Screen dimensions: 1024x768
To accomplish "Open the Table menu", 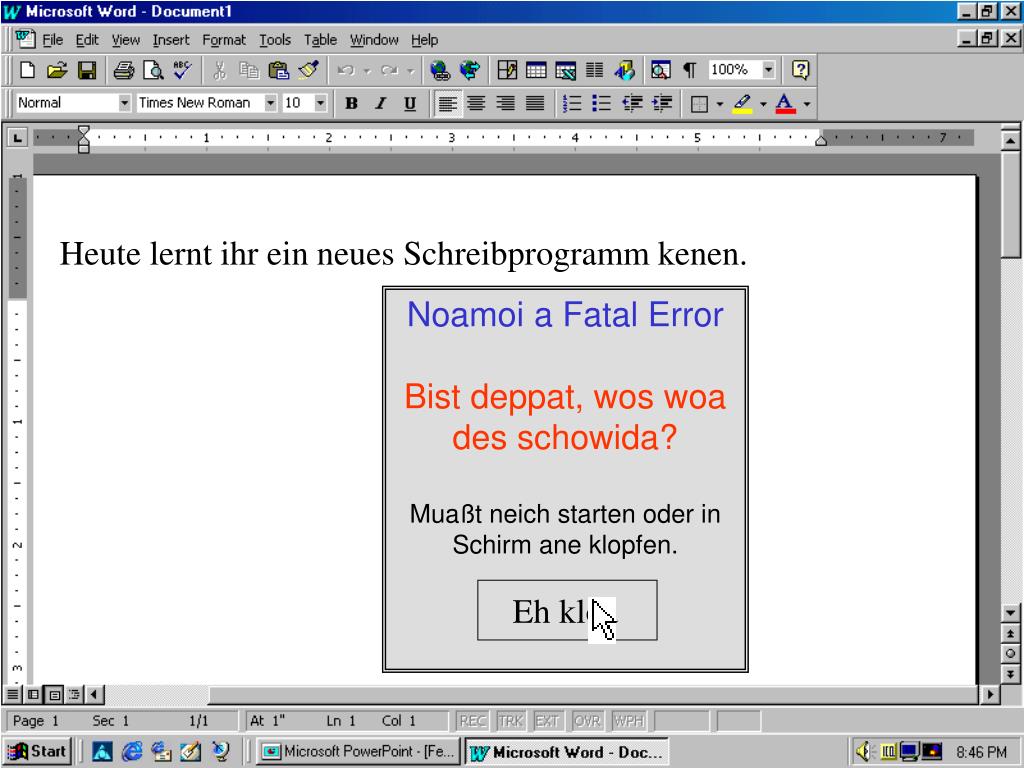I will [x=320, y=40].
